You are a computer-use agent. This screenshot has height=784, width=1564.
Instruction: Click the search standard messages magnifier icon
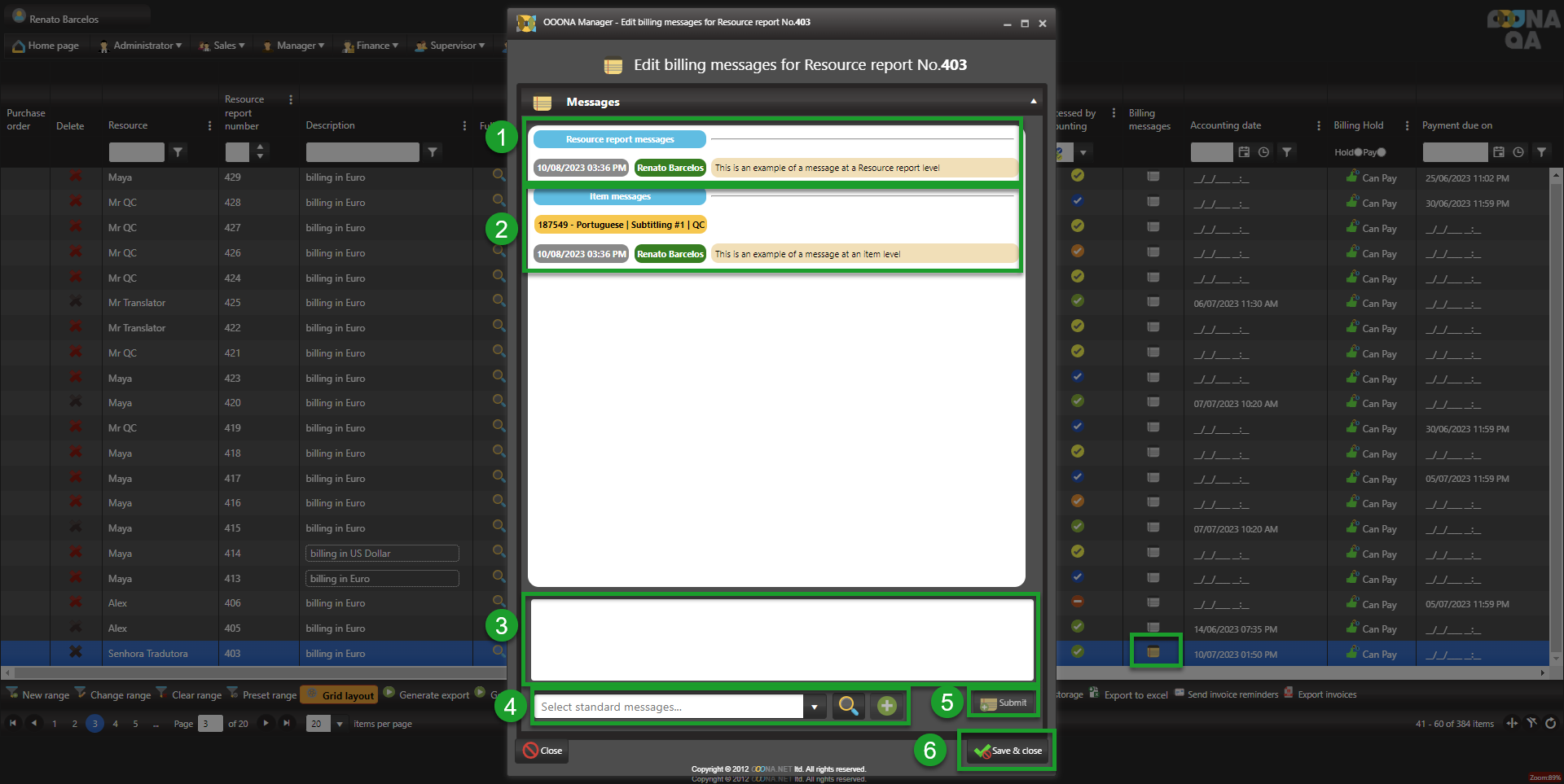(848, 706)
